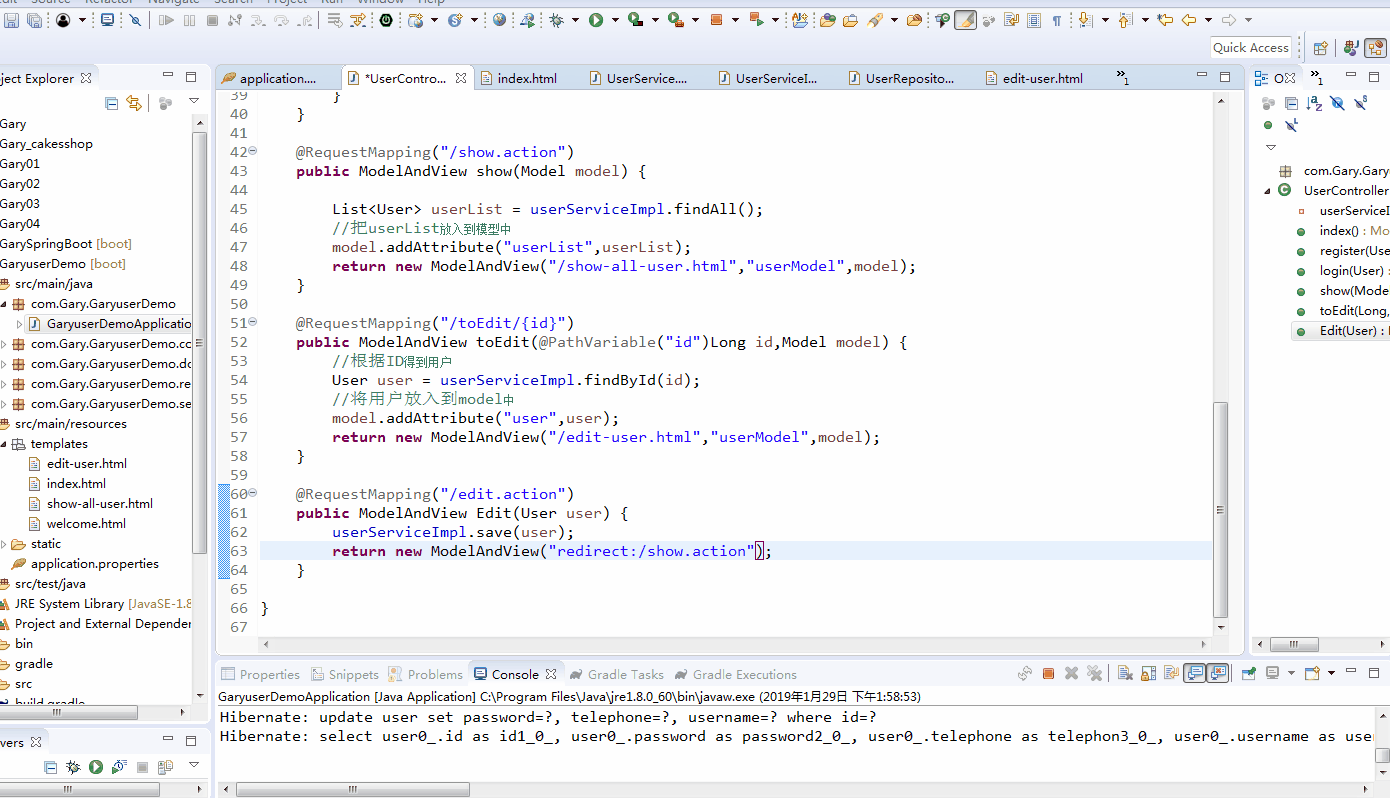1390x798 pixels.
Task: Click the green Run icon in toolbar
Action: tap(596, 20)
